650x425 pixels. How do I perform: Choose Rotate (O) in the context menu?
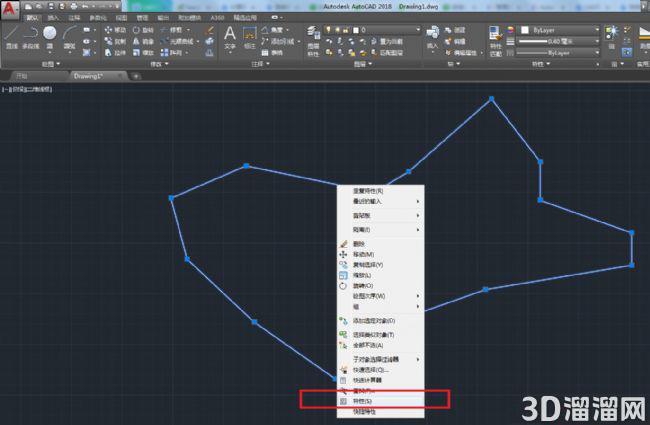[381, 286]
